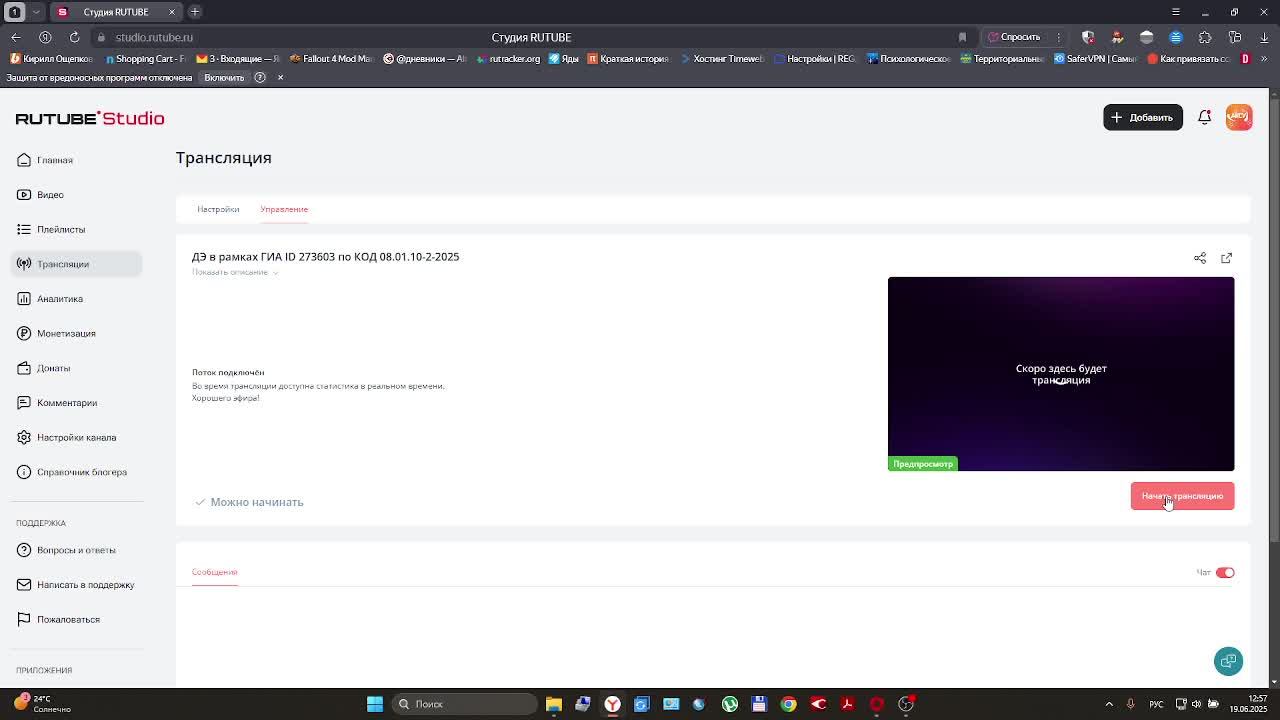Open File Explorer from taskbar
The width and height of the screenshot is (1280, 720).
coord(553,704)
